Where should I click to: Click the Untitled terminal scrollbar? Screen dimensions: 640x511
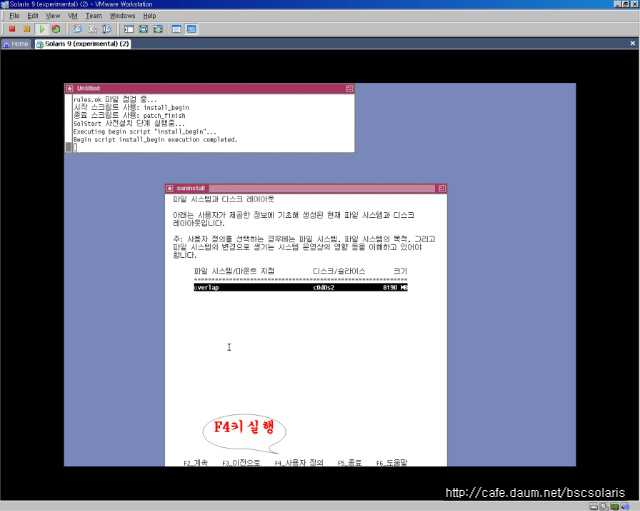(69, 124)
